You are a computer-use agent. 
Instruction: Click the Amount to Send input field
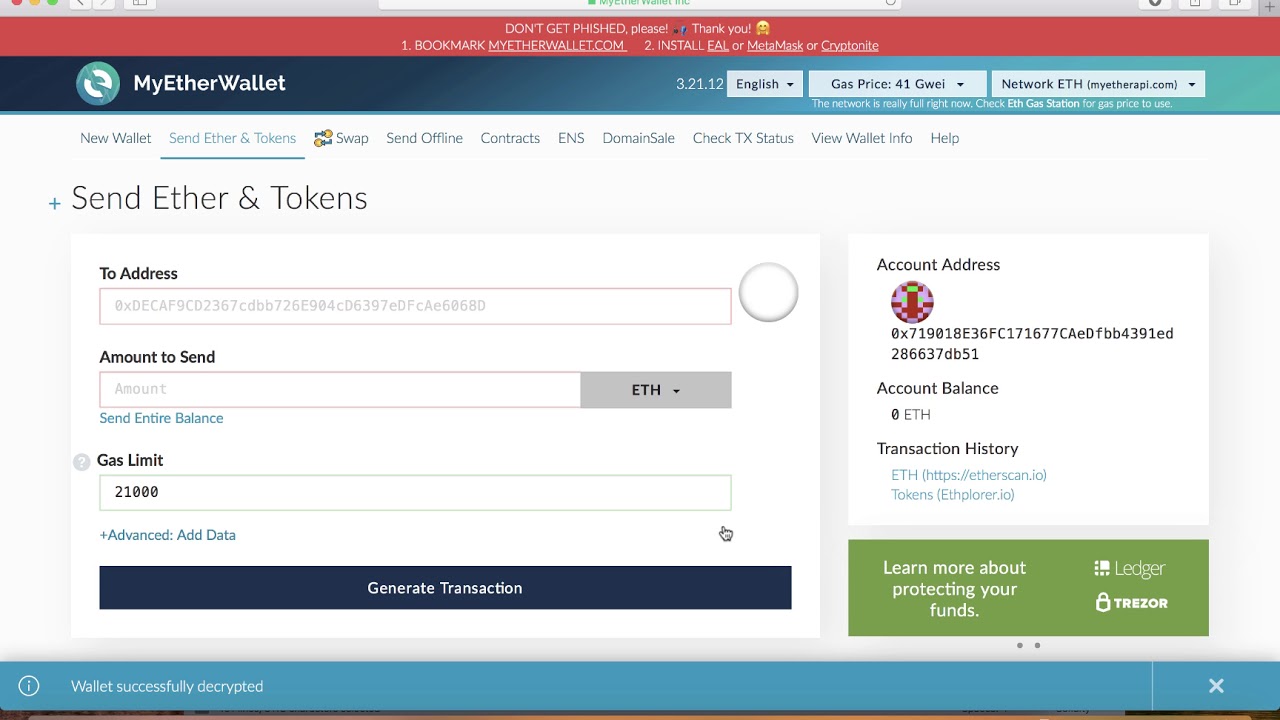click(x=340, y=390)
